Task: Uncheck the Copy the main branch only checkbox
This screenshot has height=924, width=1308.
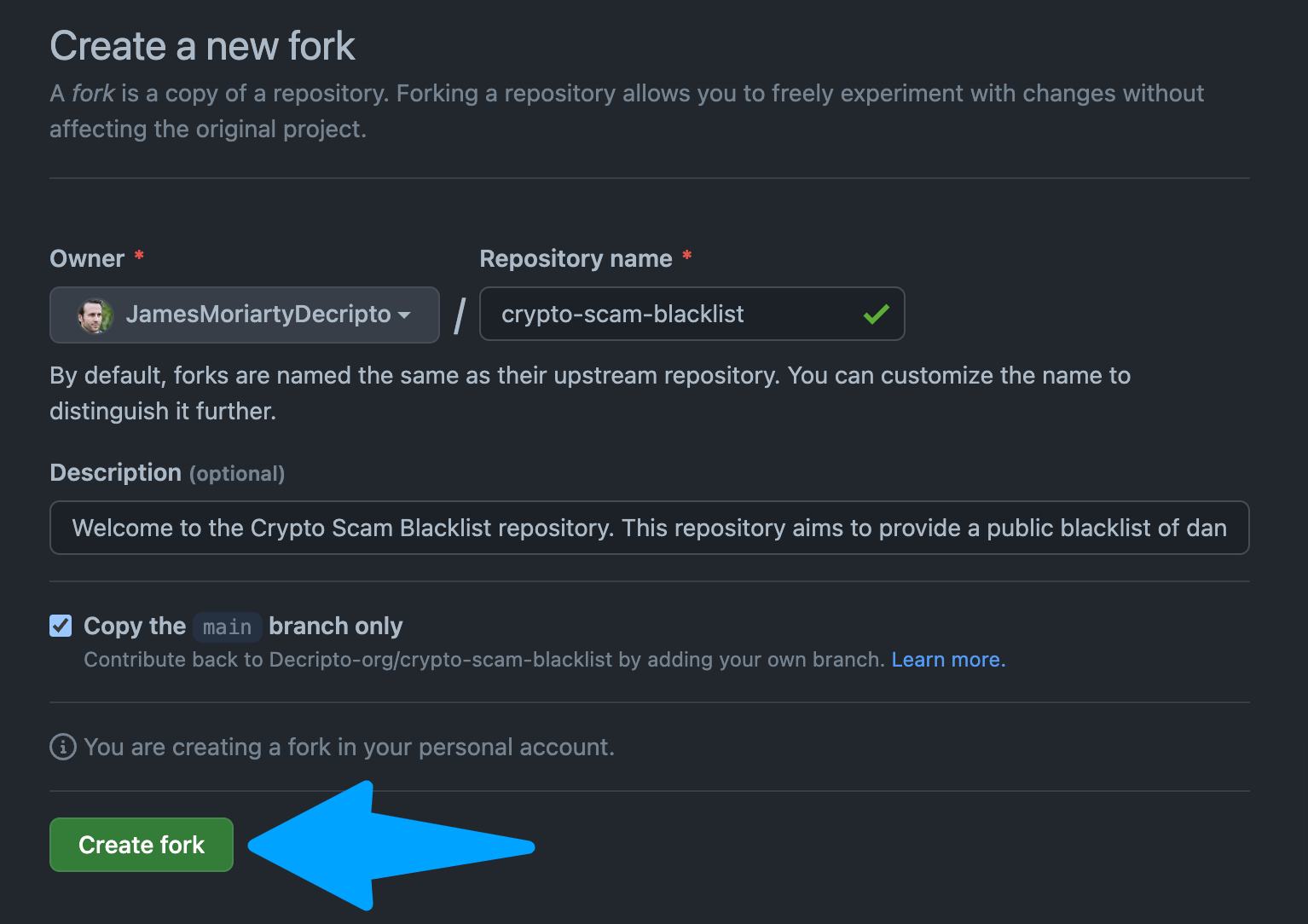Action: pyautogui.click(x=61, y=626)
